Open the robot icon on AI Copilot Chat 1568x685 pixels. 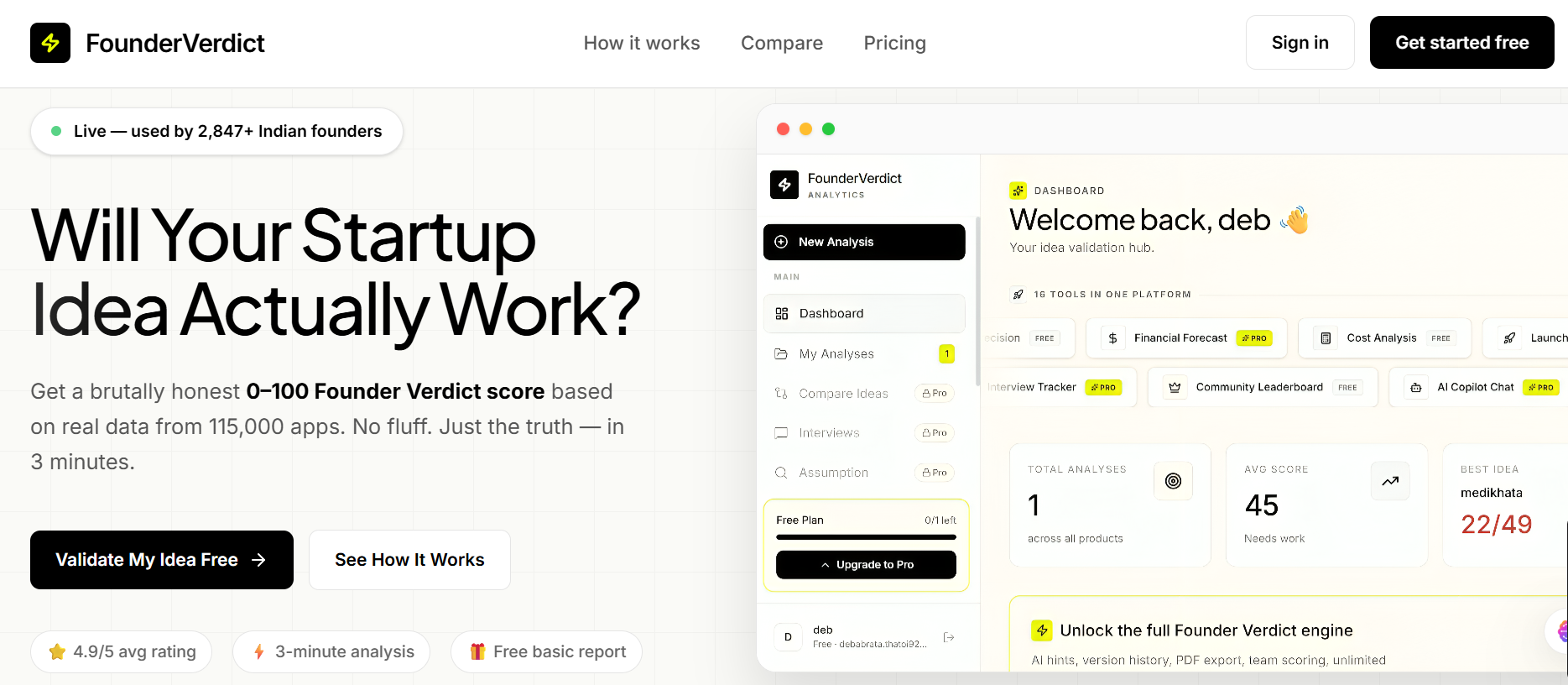tap(1415, 387)
